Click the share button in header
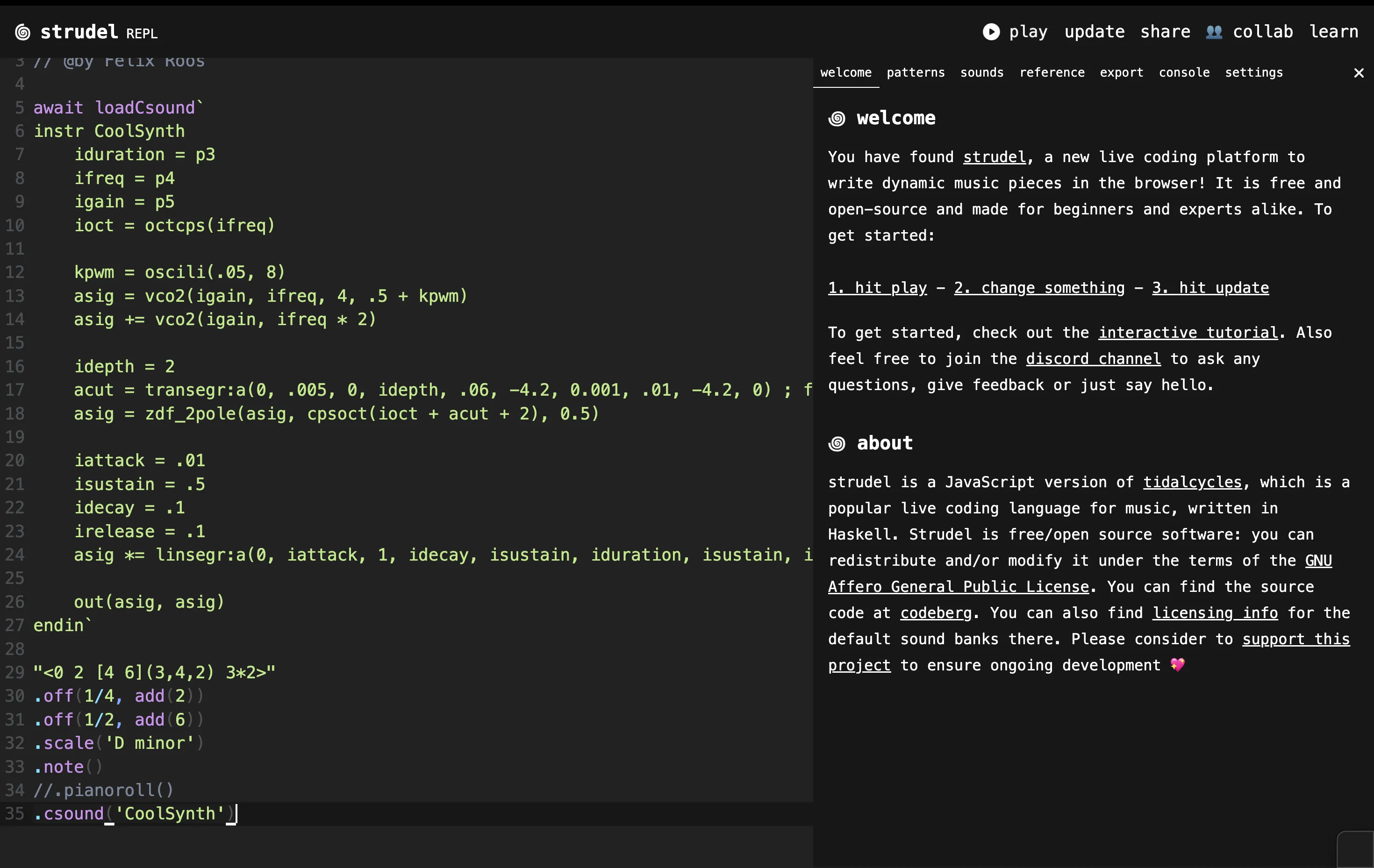This screenshot has height=868, width=1374. 1165,32
